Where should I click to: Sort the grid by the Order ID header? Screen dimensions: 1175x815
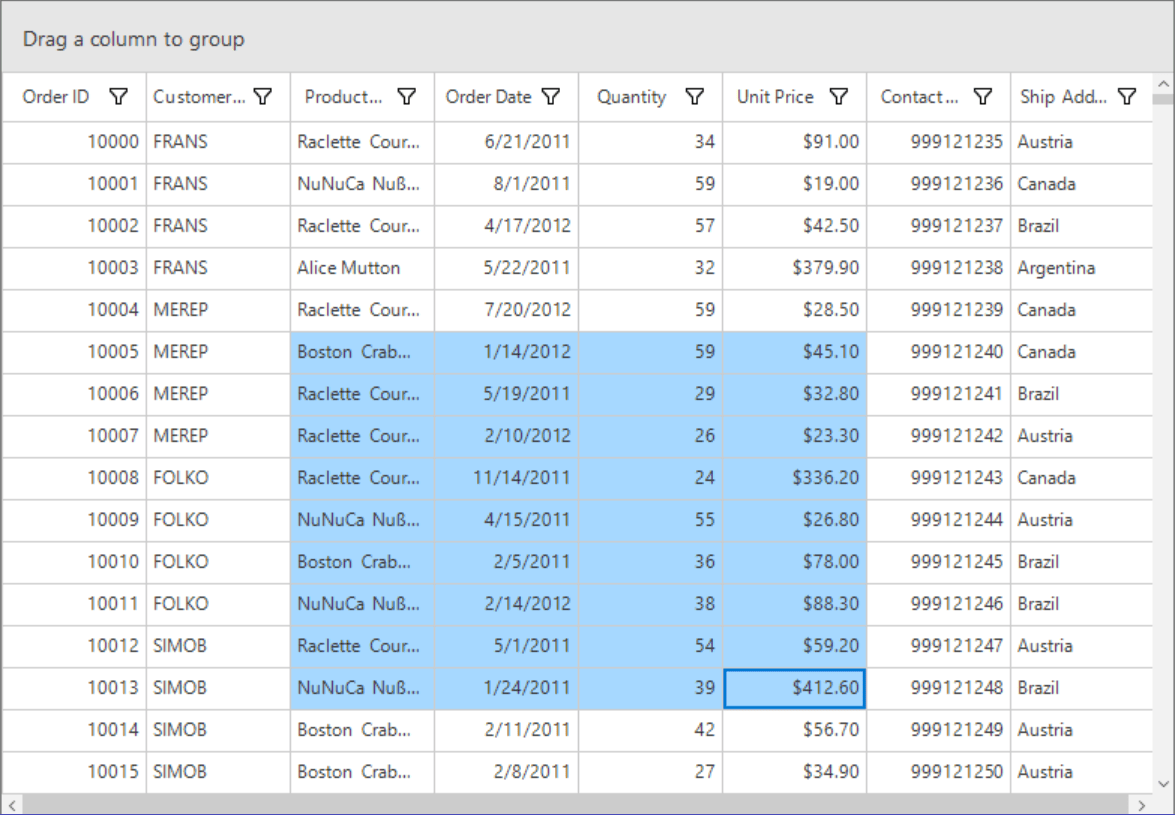(x=55, y=96)
